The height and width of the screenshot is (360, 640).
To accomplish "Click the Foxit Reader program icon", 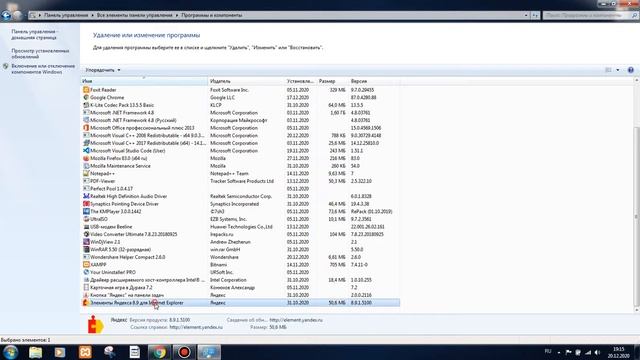I will coord(86,90).
